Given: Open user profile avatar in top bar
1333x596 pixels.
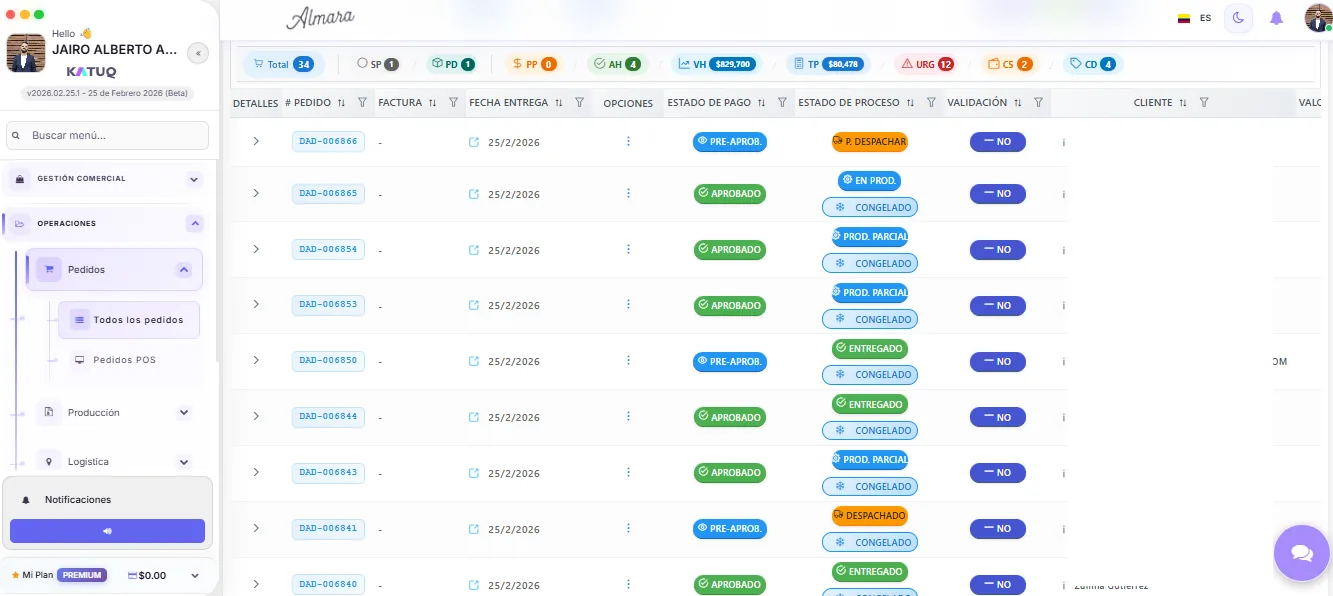Looking at the screenshot, I should tap(1317, 18).
